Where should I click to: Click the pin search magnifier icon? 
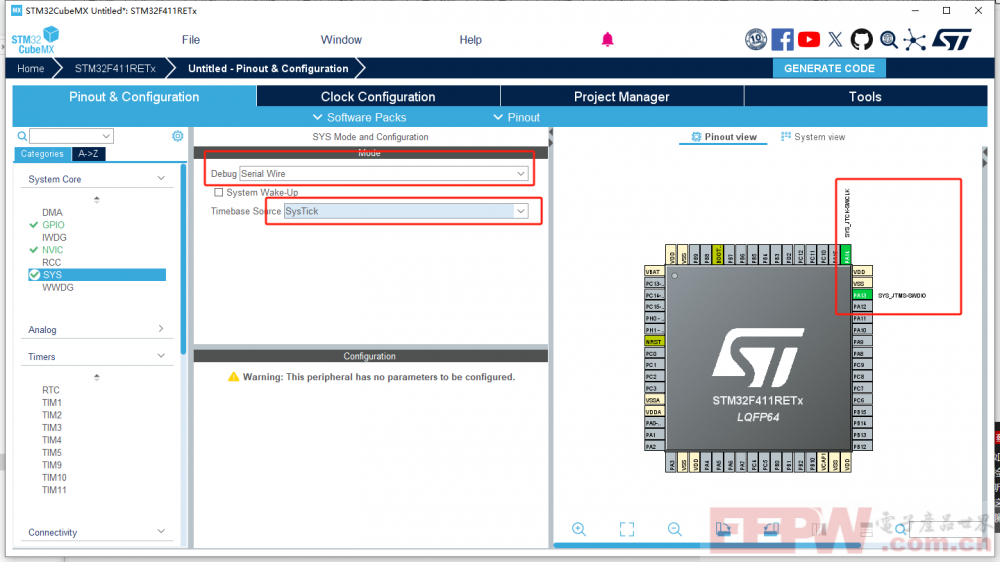(x=901, y=529)
